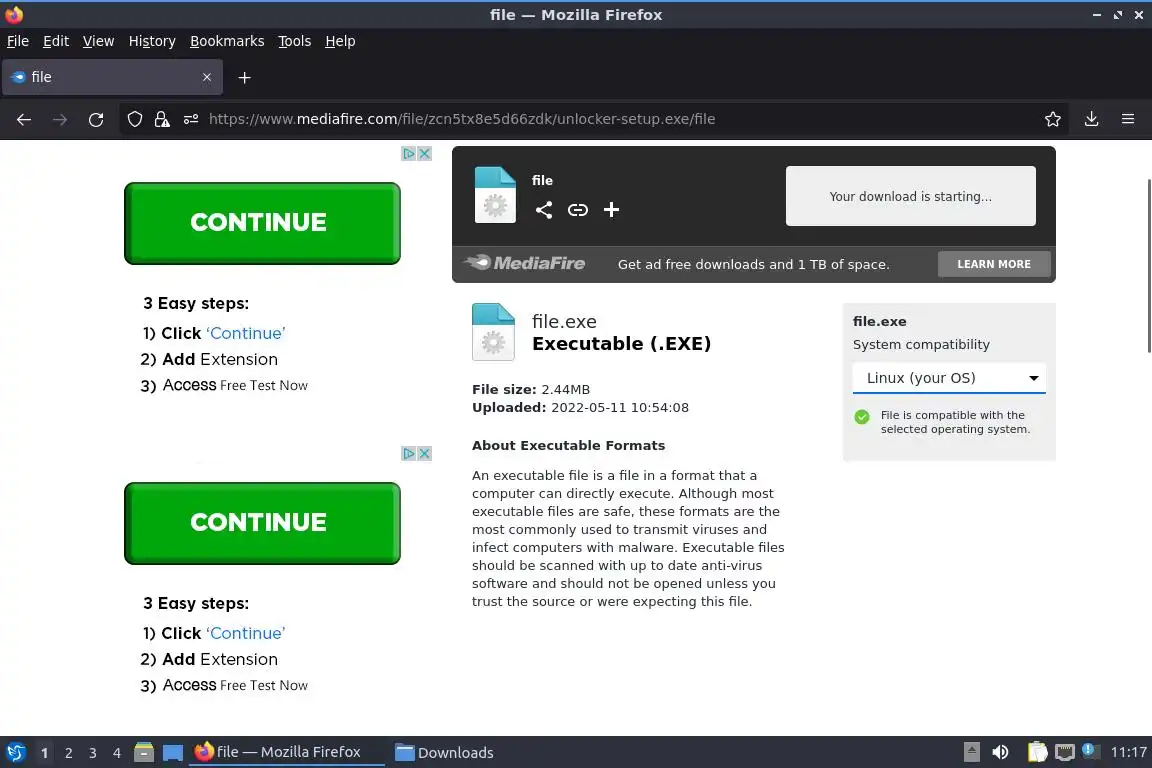Viewport: 1152px width, 768px height.
Task: Open the system start menu icon
Action: [x=15, y=753]
